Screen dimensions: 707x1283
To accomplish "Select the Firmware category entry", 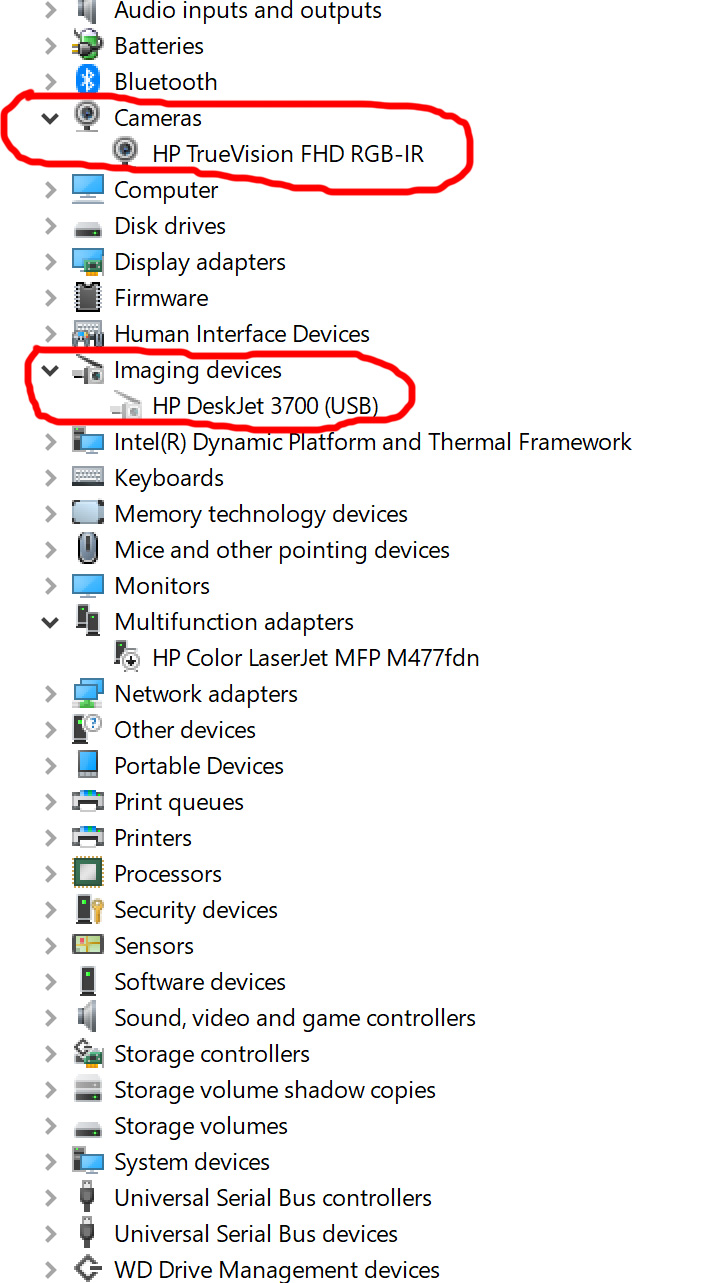I will (161, 297).
